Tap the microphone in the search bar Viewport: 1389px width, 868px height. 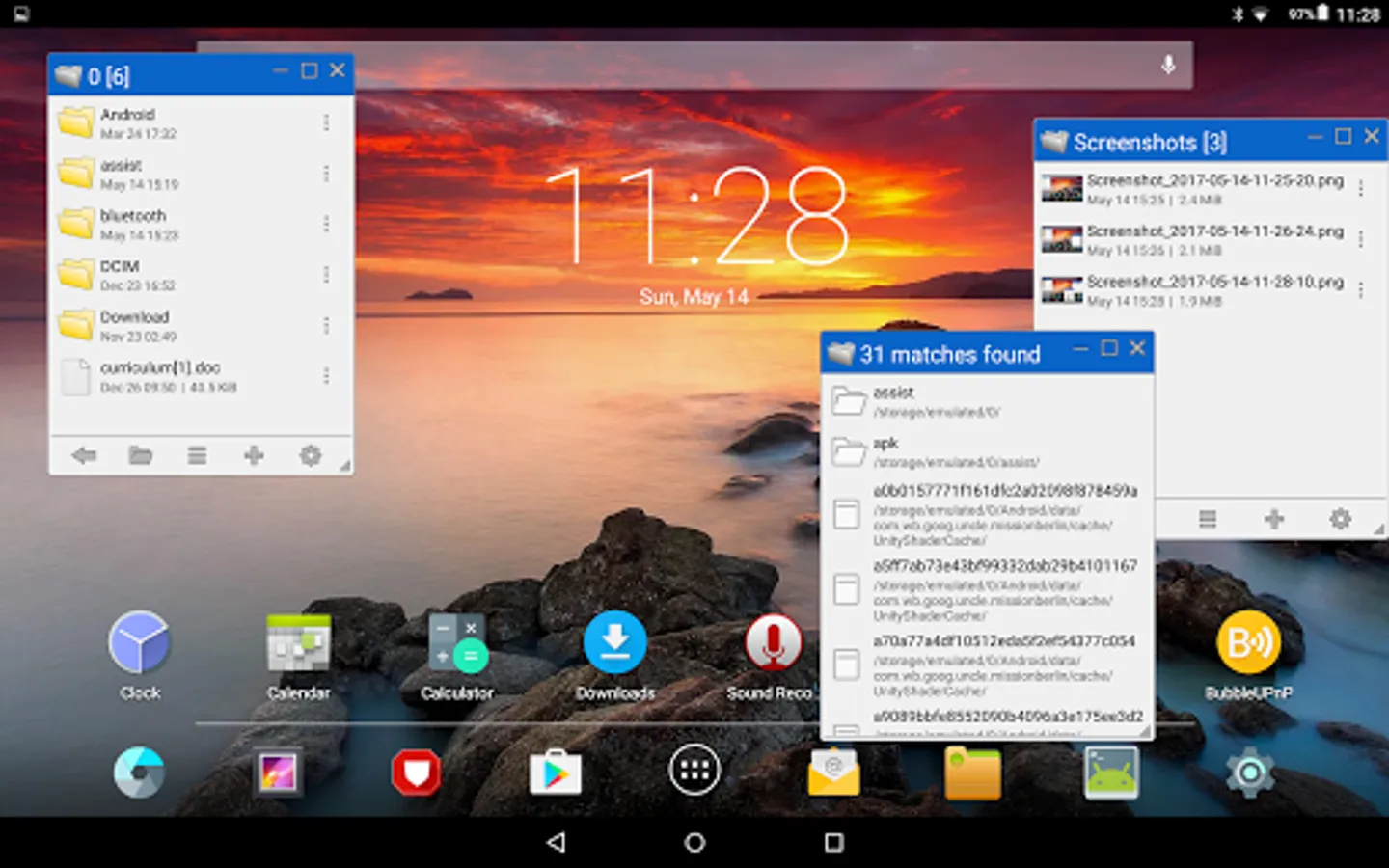pos(1168,66)
